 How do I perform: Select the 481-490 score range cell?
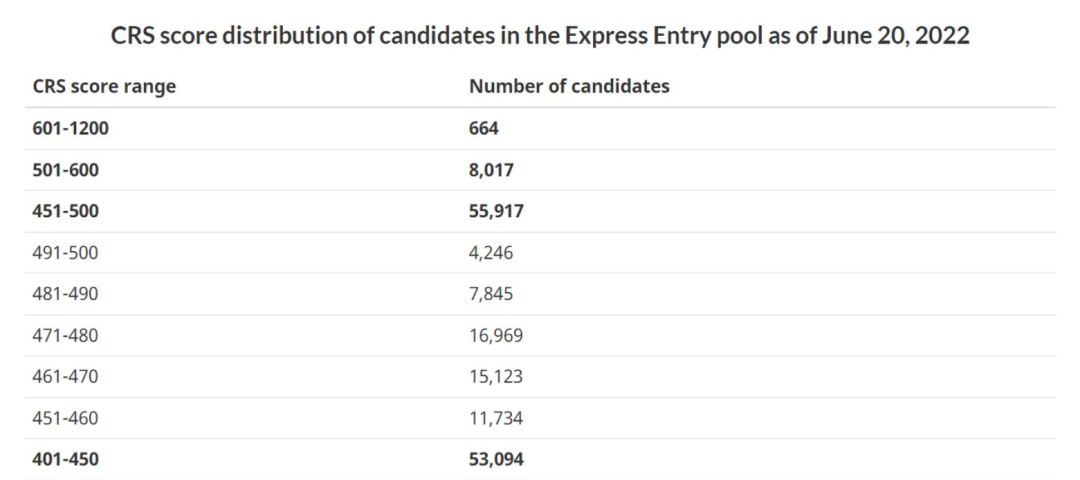click(66, 294)
